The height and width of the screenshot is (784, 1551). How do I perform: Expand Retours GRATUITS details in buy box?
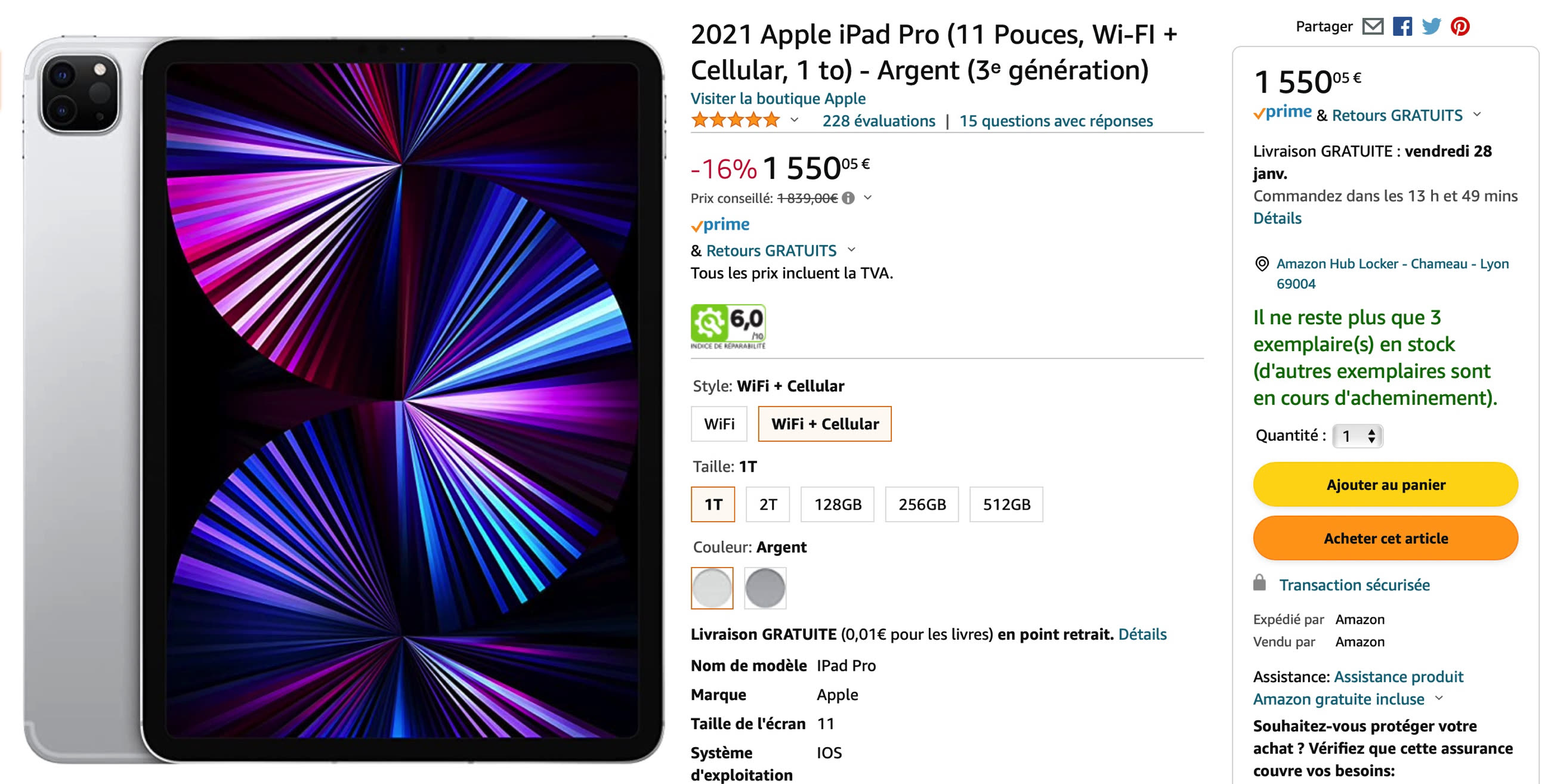[1477, 114]
